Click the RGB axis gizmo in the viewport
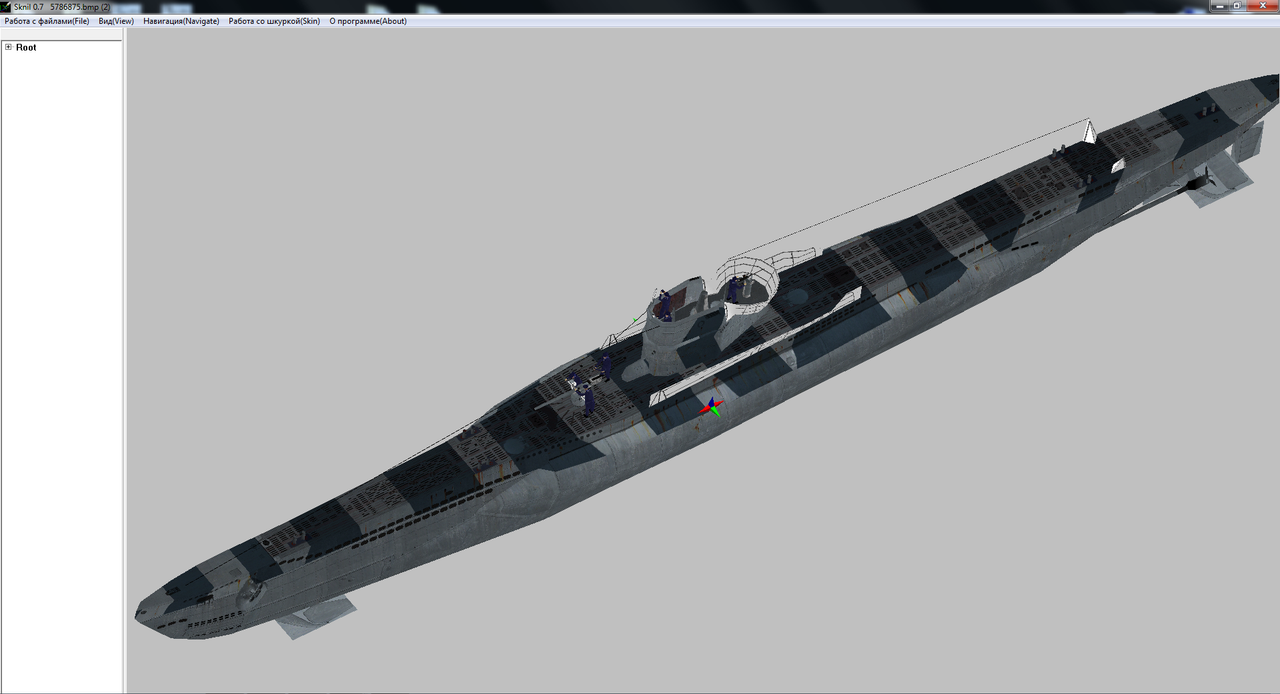 click(711, 406)
